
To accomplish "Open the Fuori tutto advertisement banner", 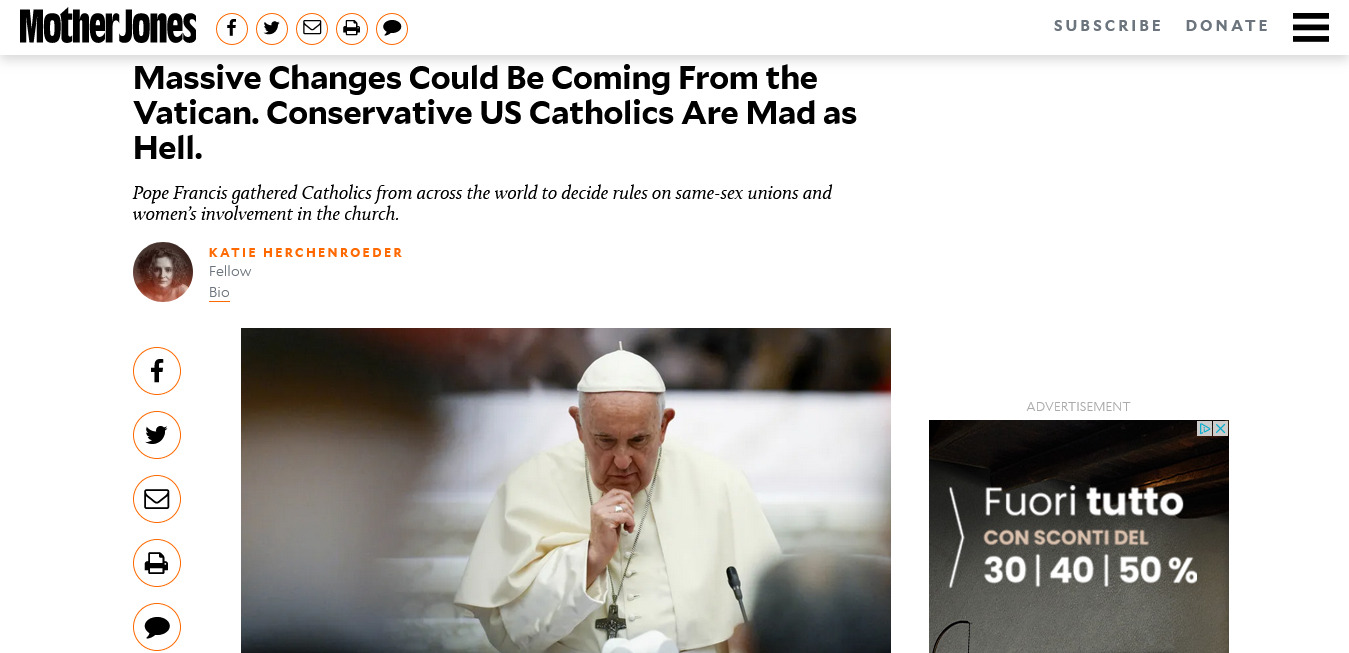I will tap(1079, 537).
